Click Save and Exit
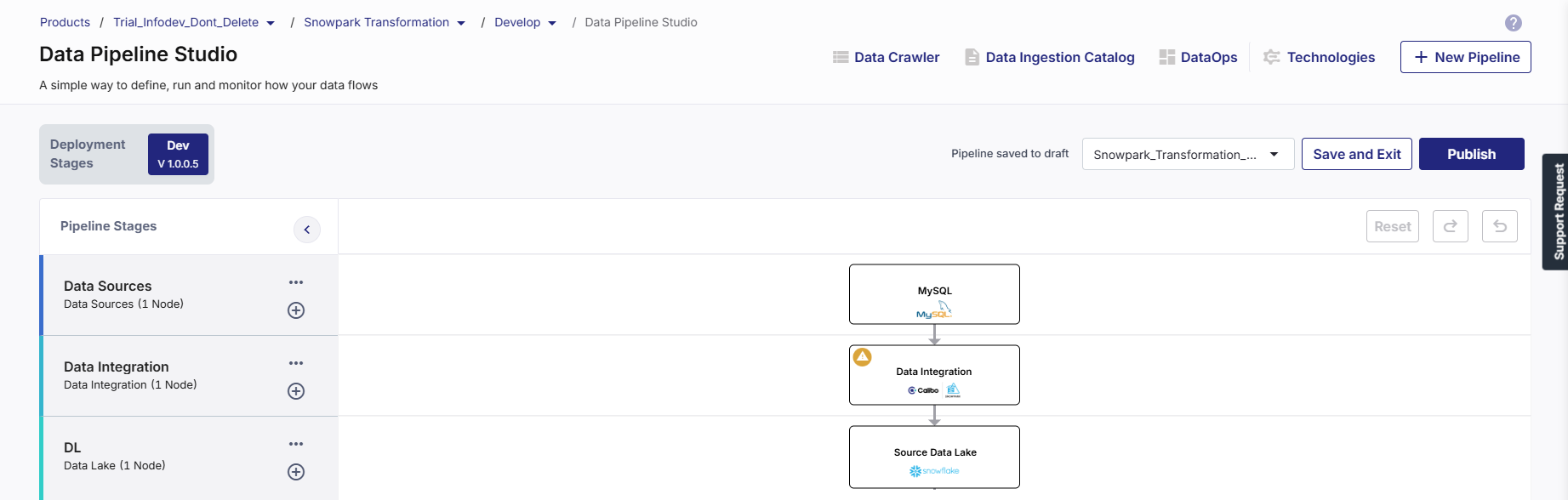 tap(1357, 154)
